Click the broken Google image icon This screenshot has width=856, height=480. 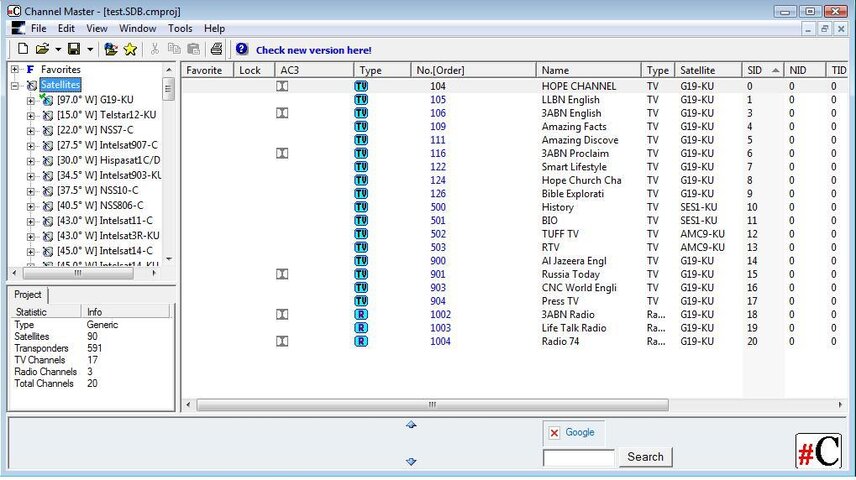(x=554, y=432)
